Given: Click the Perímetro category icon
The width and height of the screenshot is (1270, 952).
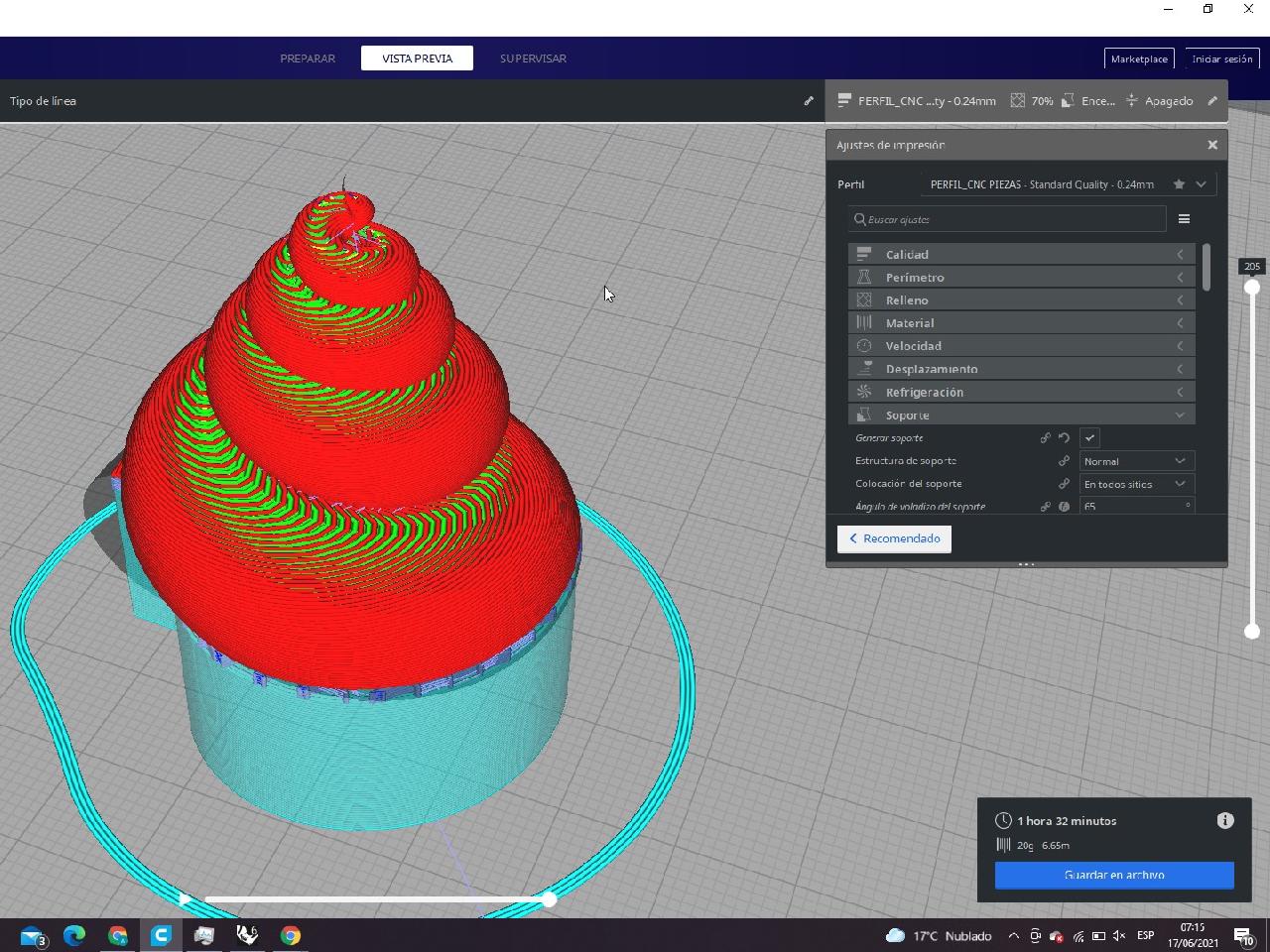Looking at the screenshot, I should click(x=864, y=278).
